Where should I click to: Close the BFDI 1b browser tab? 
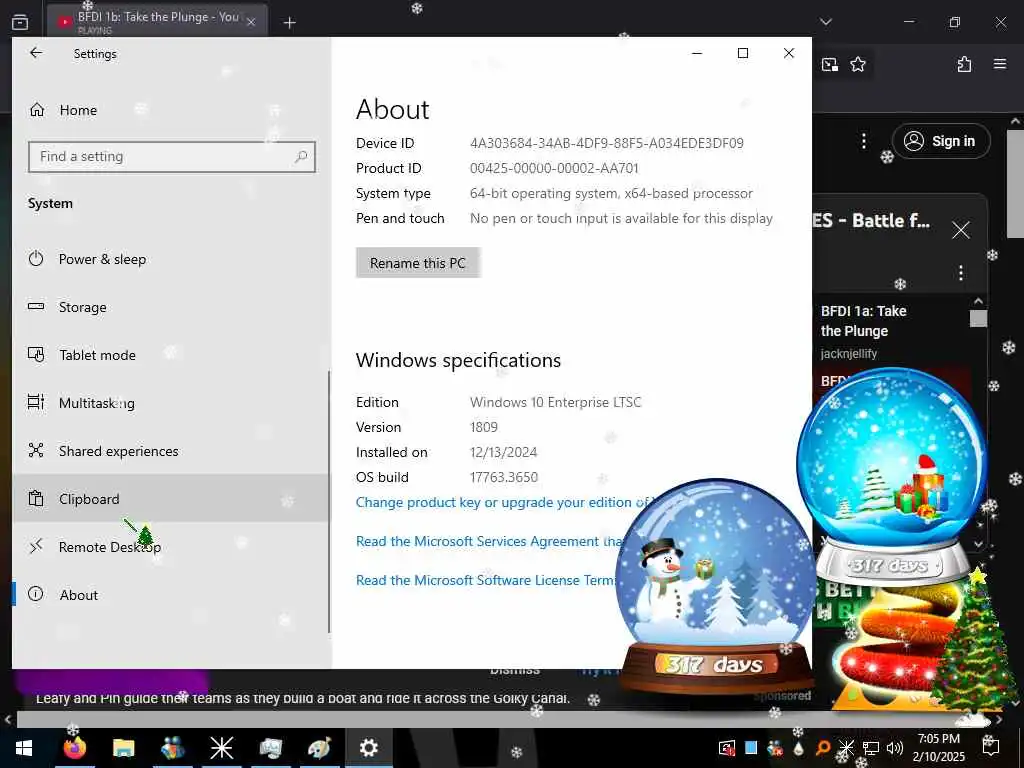[251, 22]
